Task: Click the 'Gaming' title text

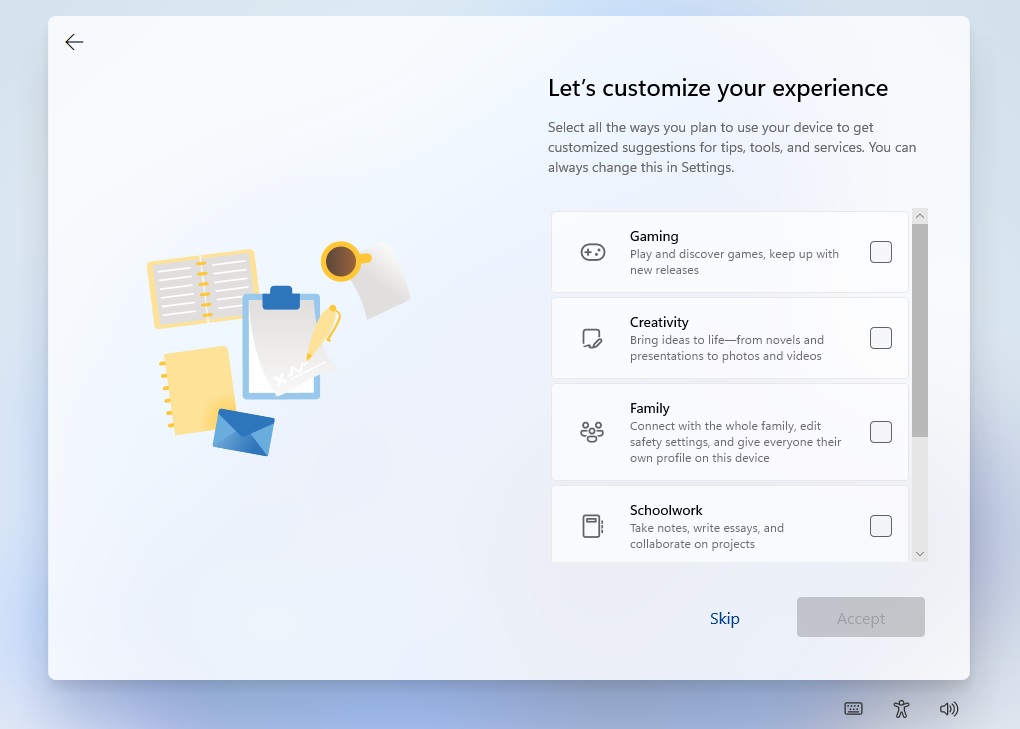Action: [x=654, y=236]
